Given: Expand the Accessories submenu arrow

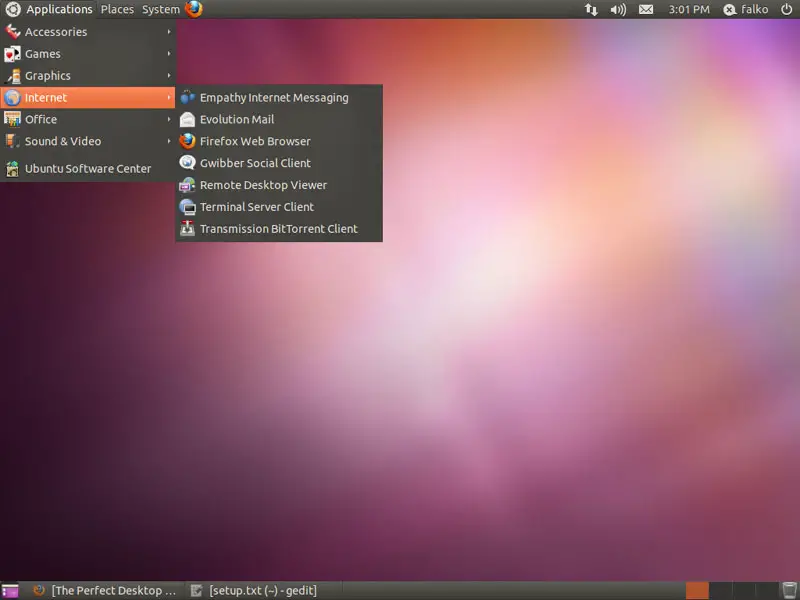Looking at the screenshot, I should (x=168, y=32).
